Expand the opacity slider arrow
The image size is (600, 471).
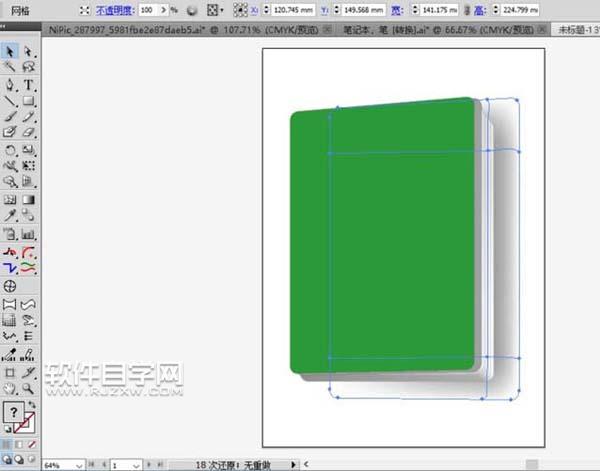[x=163, y=10]
